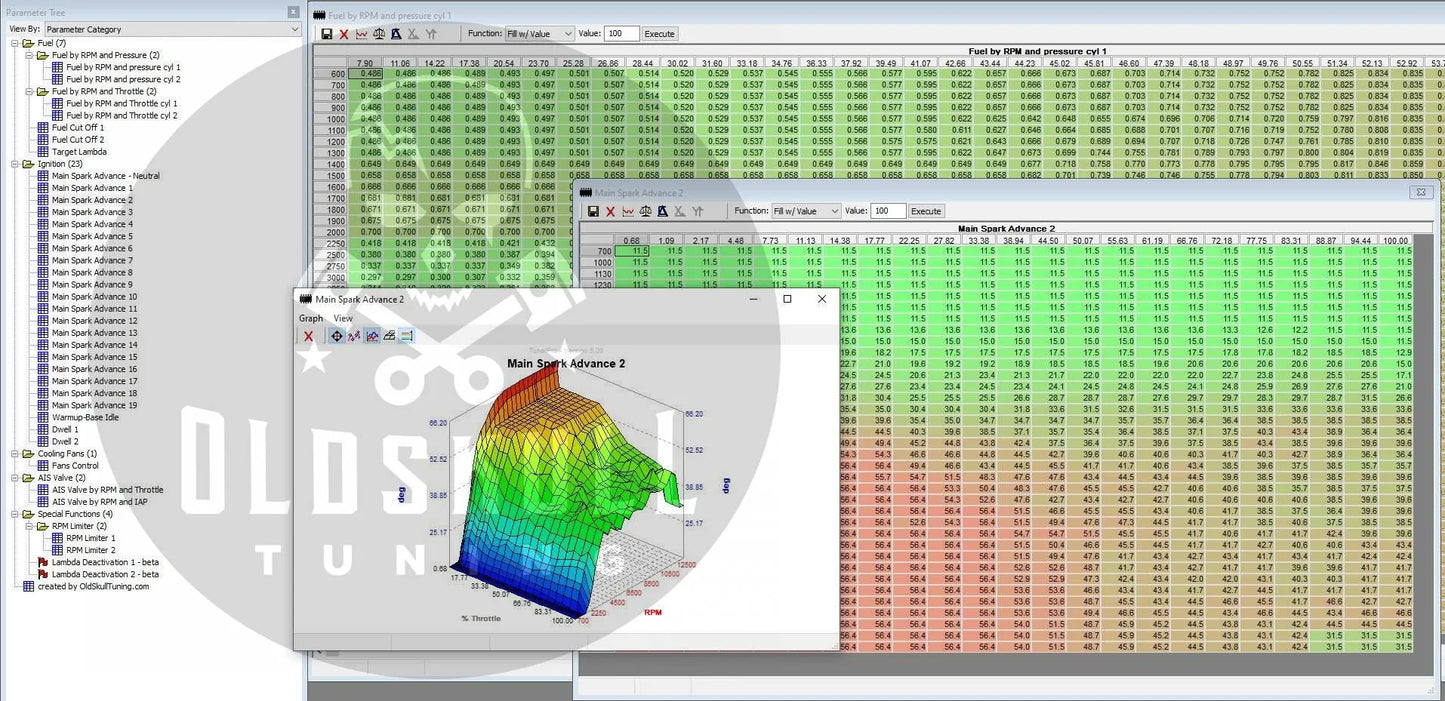Viewport: 1445px width, 701px height.
Task: Toggle the surface mesh icon in the graph toolbar
Action: [x=389, y=336]
